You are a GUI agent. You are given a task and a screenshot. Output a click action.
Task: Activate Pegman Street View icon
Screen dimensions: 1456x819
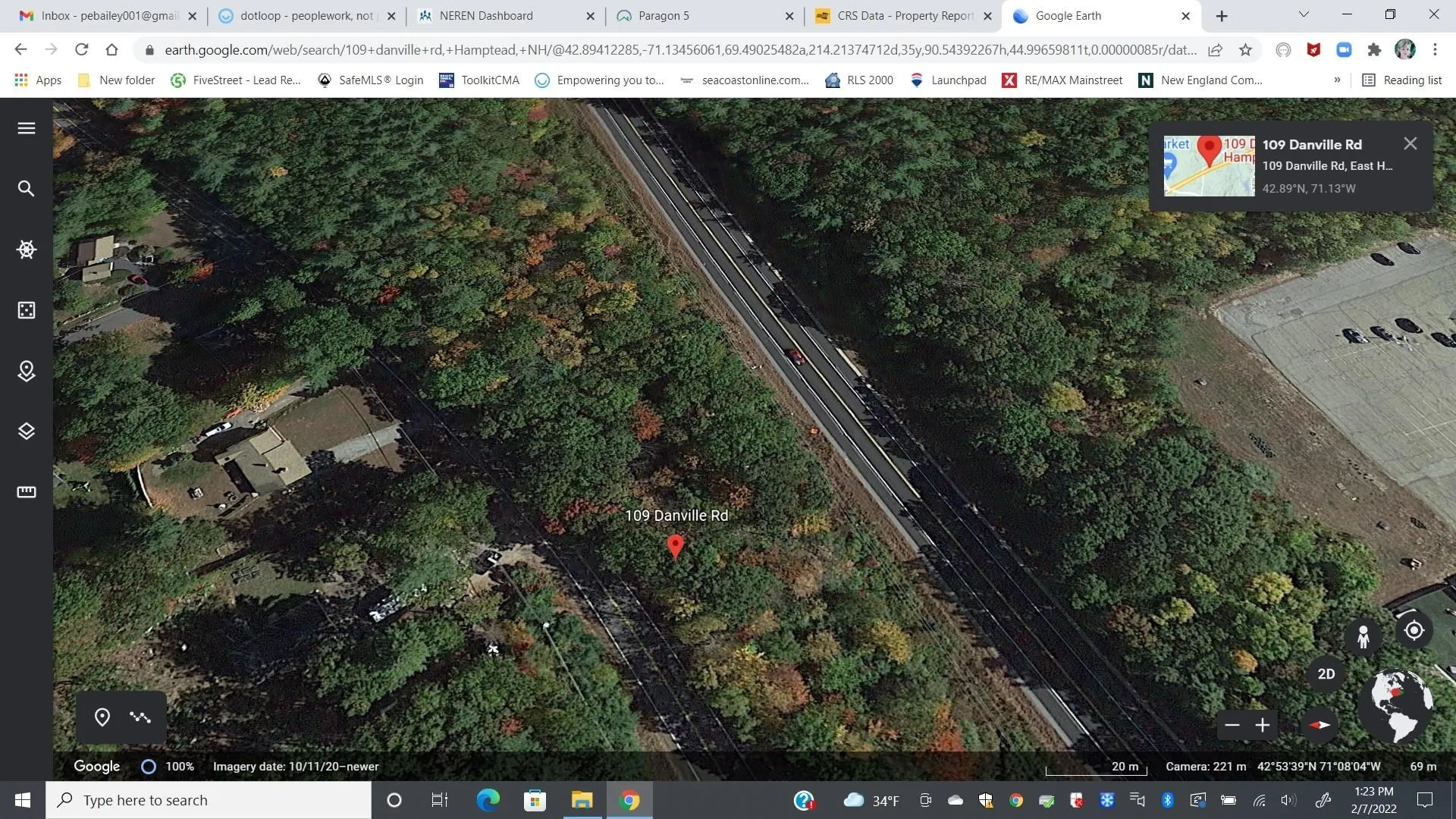point(1363,636)
